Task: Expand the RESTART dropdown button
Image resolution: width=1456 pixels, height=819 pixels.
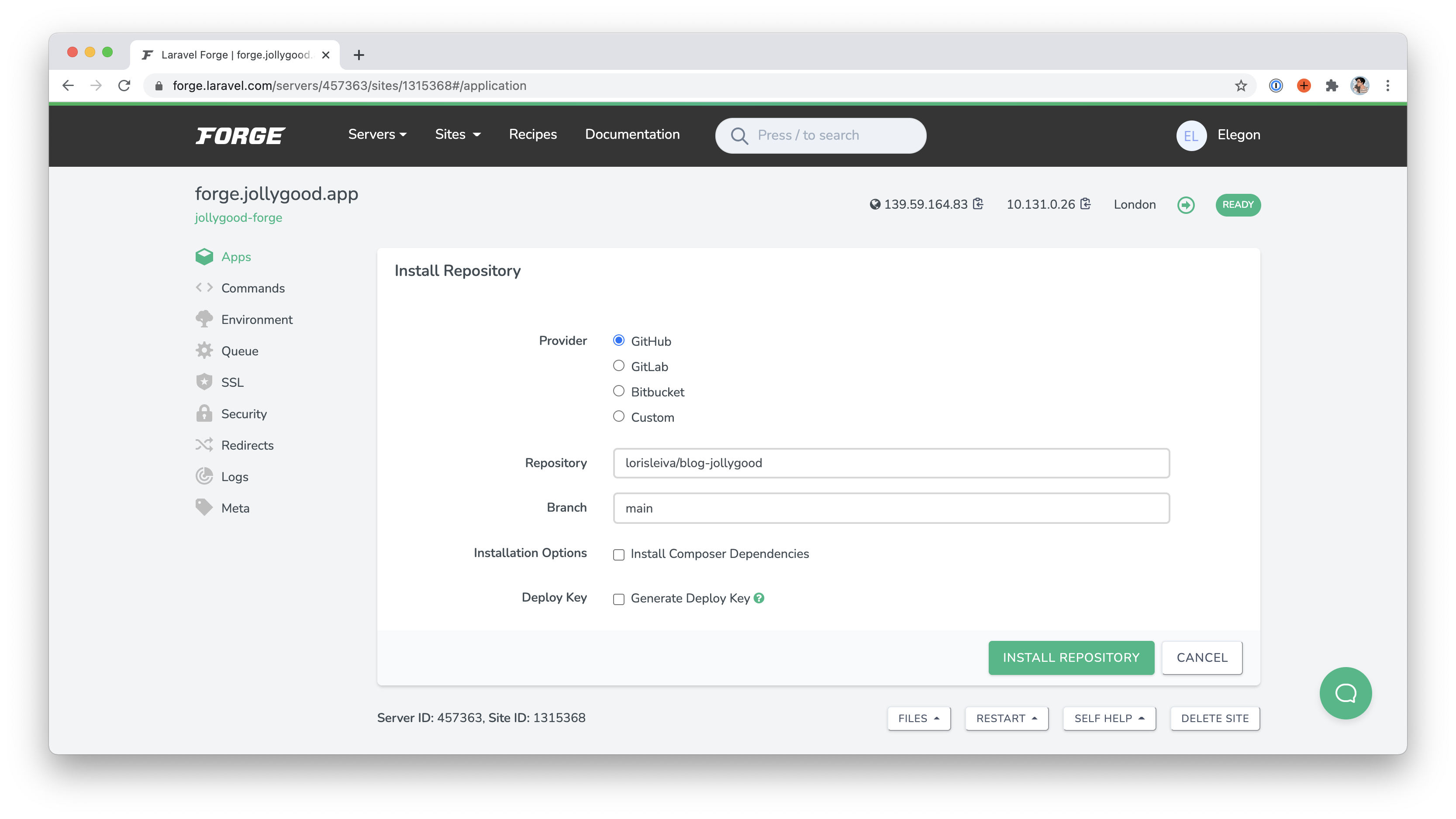Action: point(1006,719)
